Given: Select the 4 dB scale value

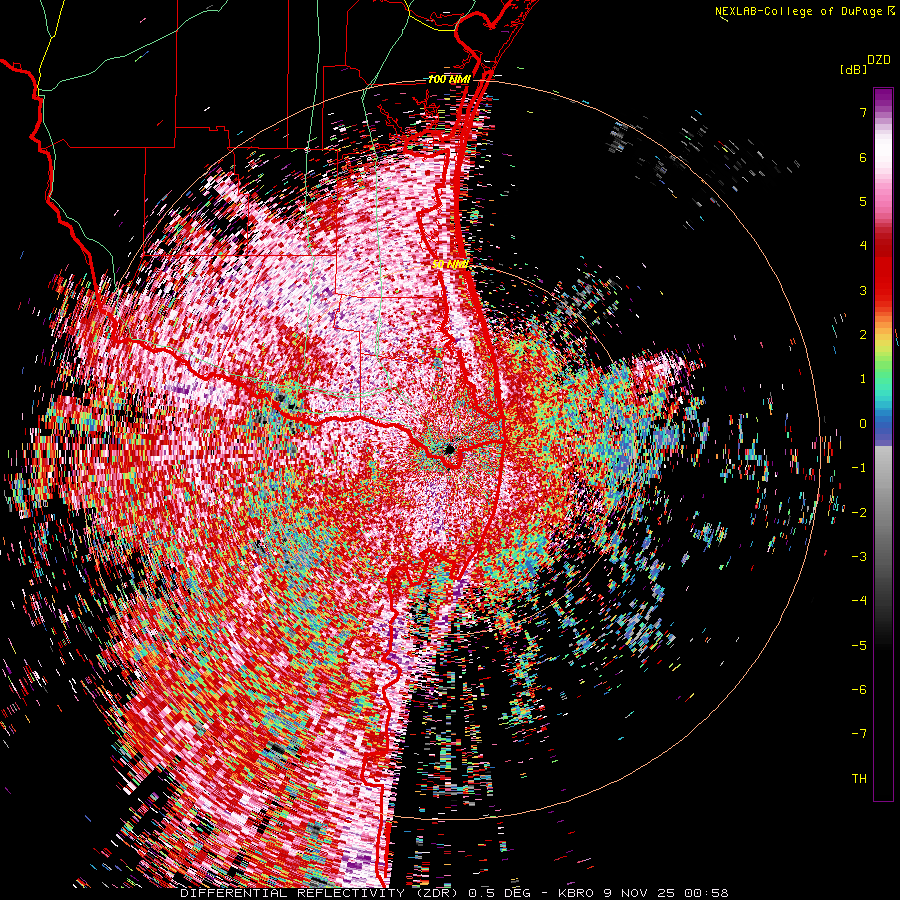Looking at the screenshot, I should (x=863, y=246).
